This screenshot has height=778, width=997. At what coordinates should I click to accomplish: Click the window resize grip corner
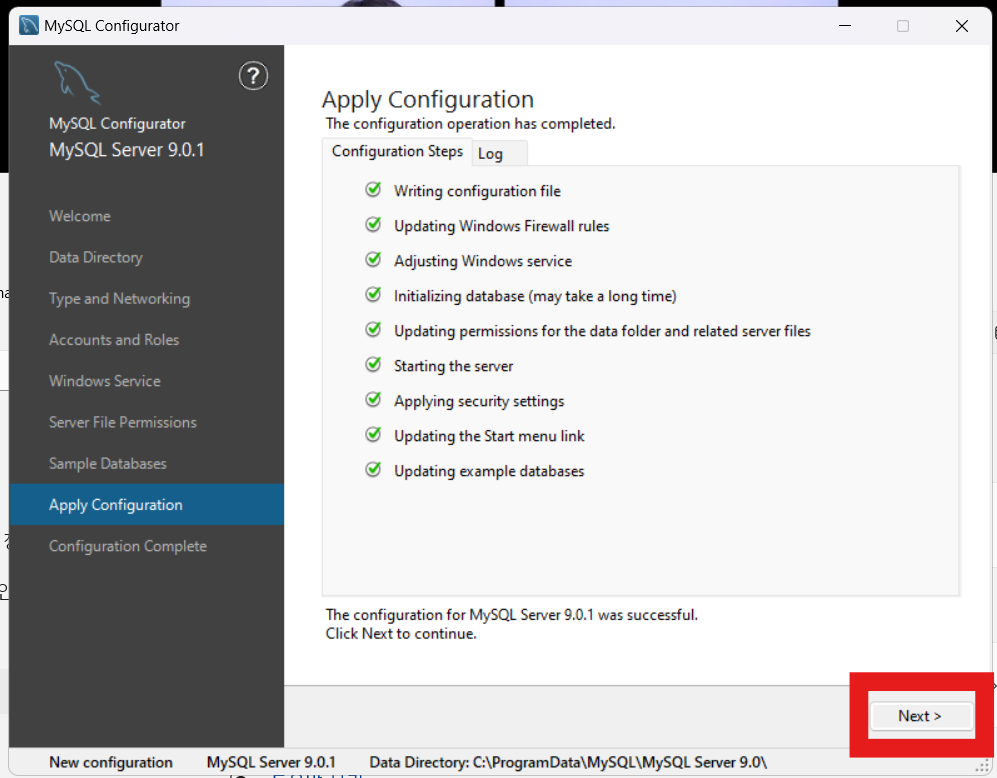[x=983, y=765]
